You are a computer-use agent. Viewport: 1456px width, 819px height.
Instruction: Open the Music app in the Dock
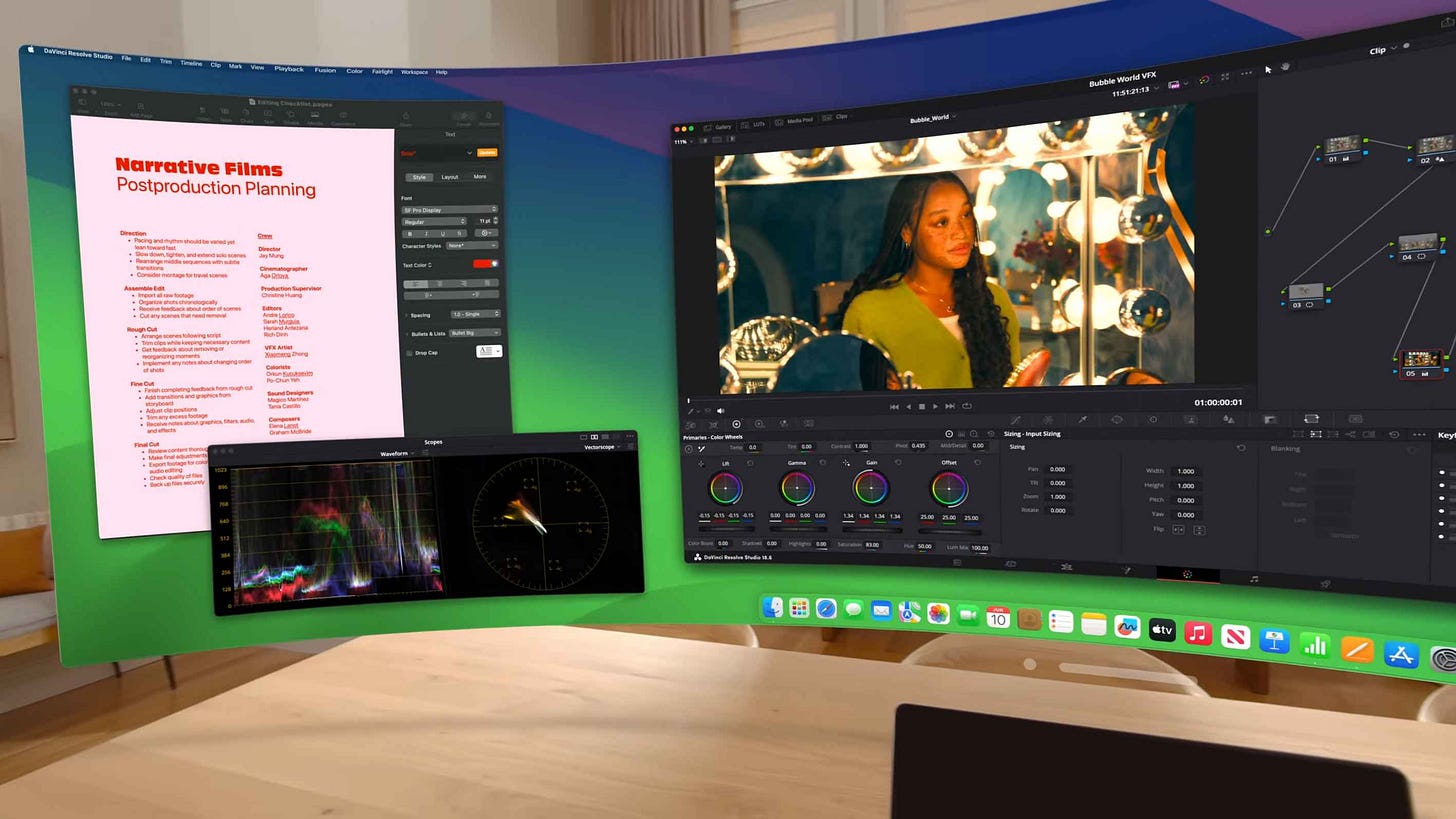pos(1198,632)
